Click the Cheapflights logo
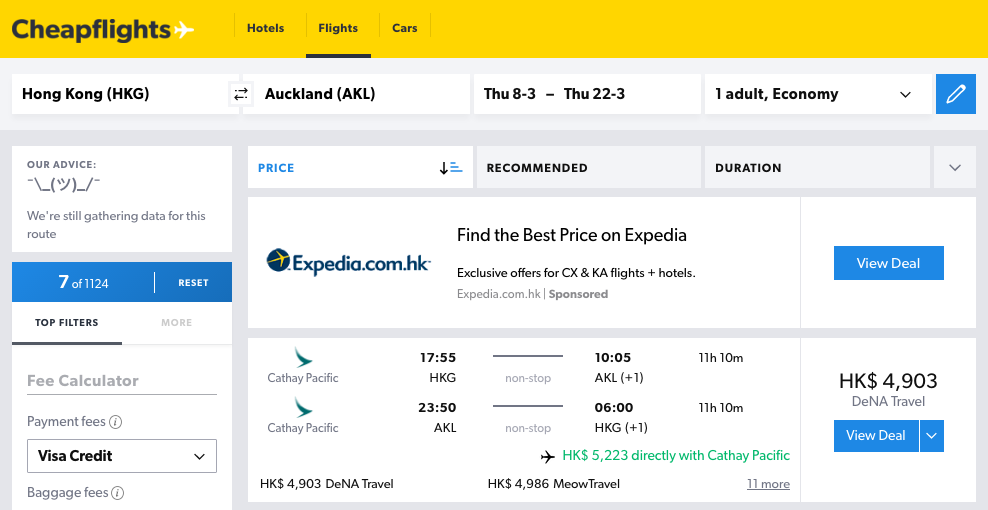This screenshot has width=988, height=510. [103, 29]
